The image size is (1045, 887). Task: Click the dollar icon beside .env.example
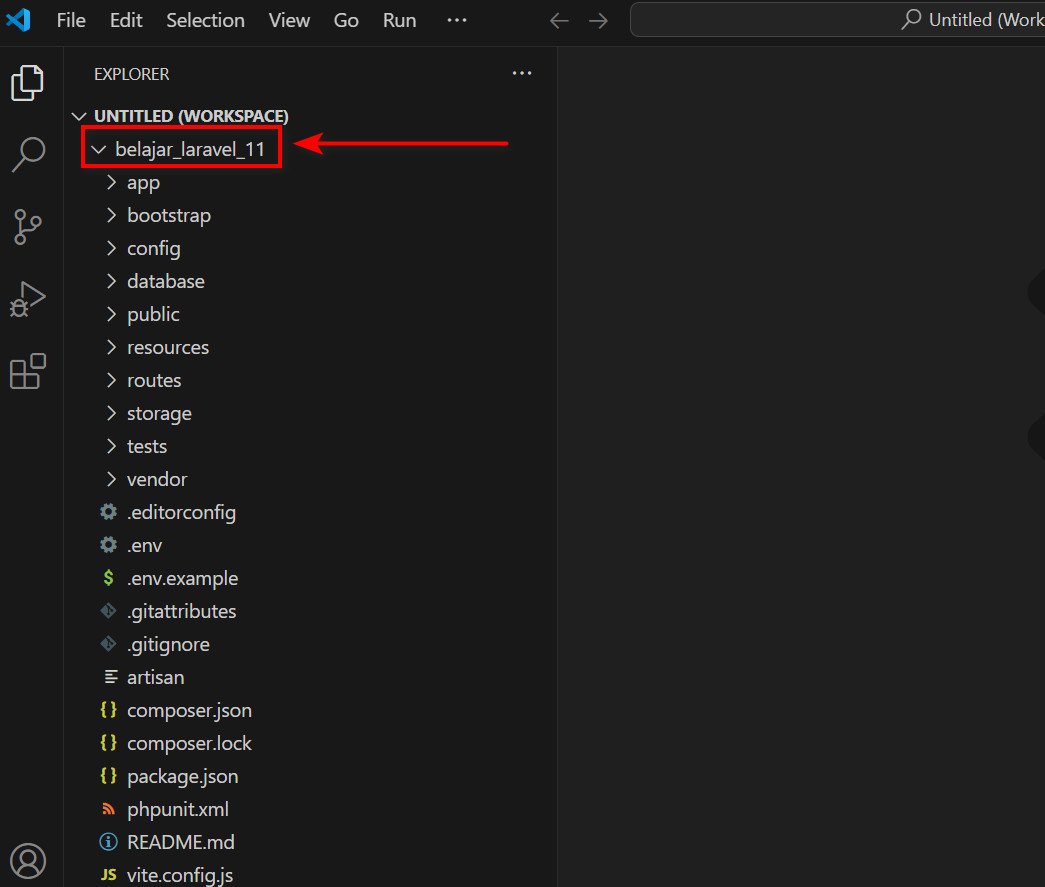[109, 578]
